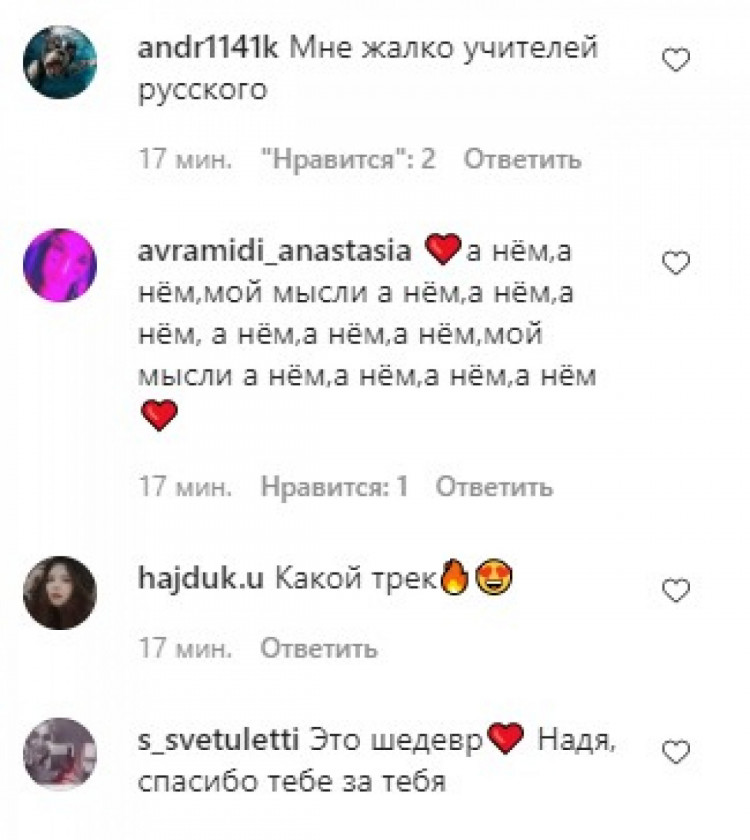Show who liked via Нравится: 1
The image size is (750, 840).
coord(334,487)
